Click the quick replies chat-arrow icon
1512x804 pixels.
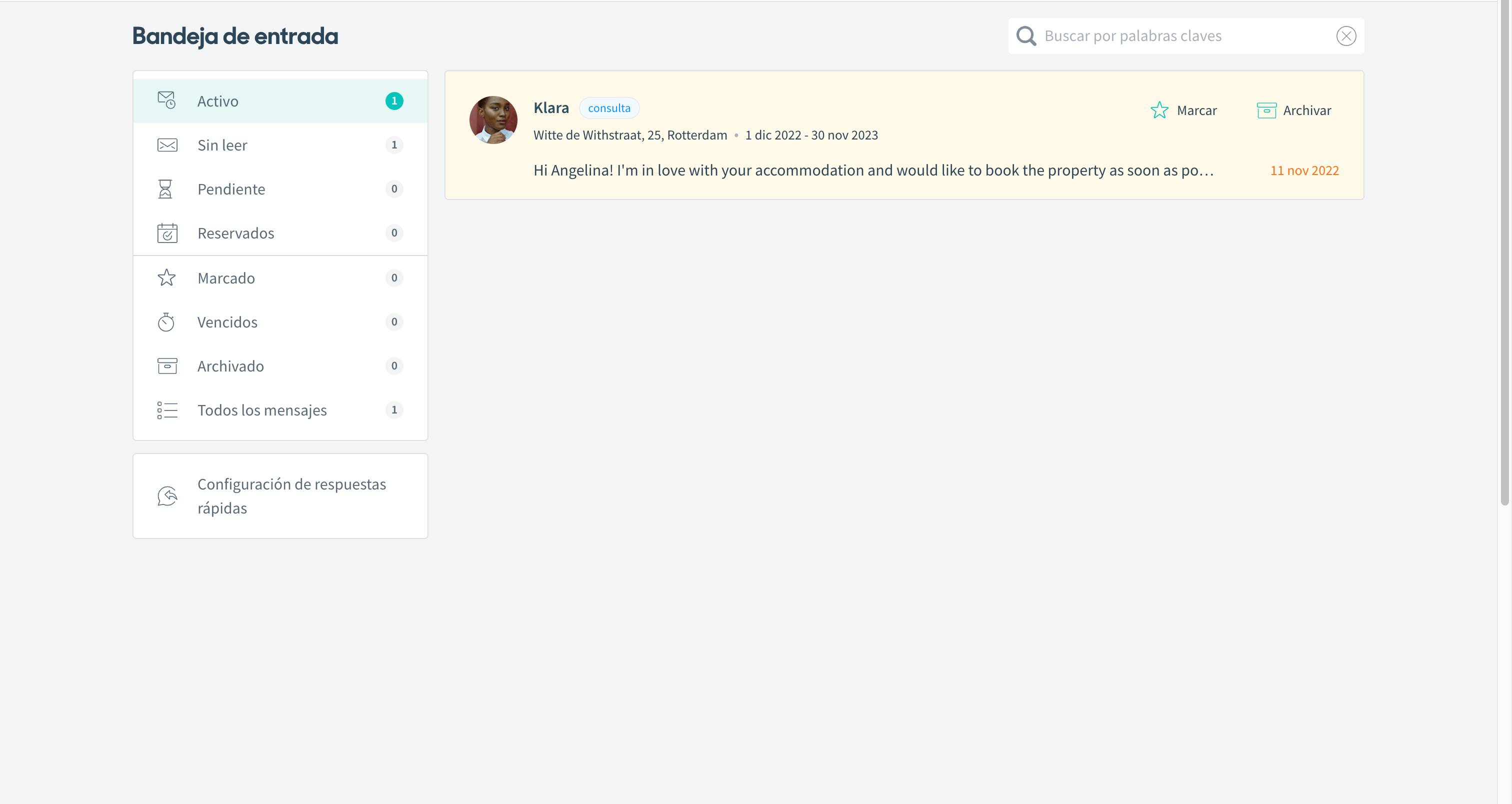tap(167, 496)
